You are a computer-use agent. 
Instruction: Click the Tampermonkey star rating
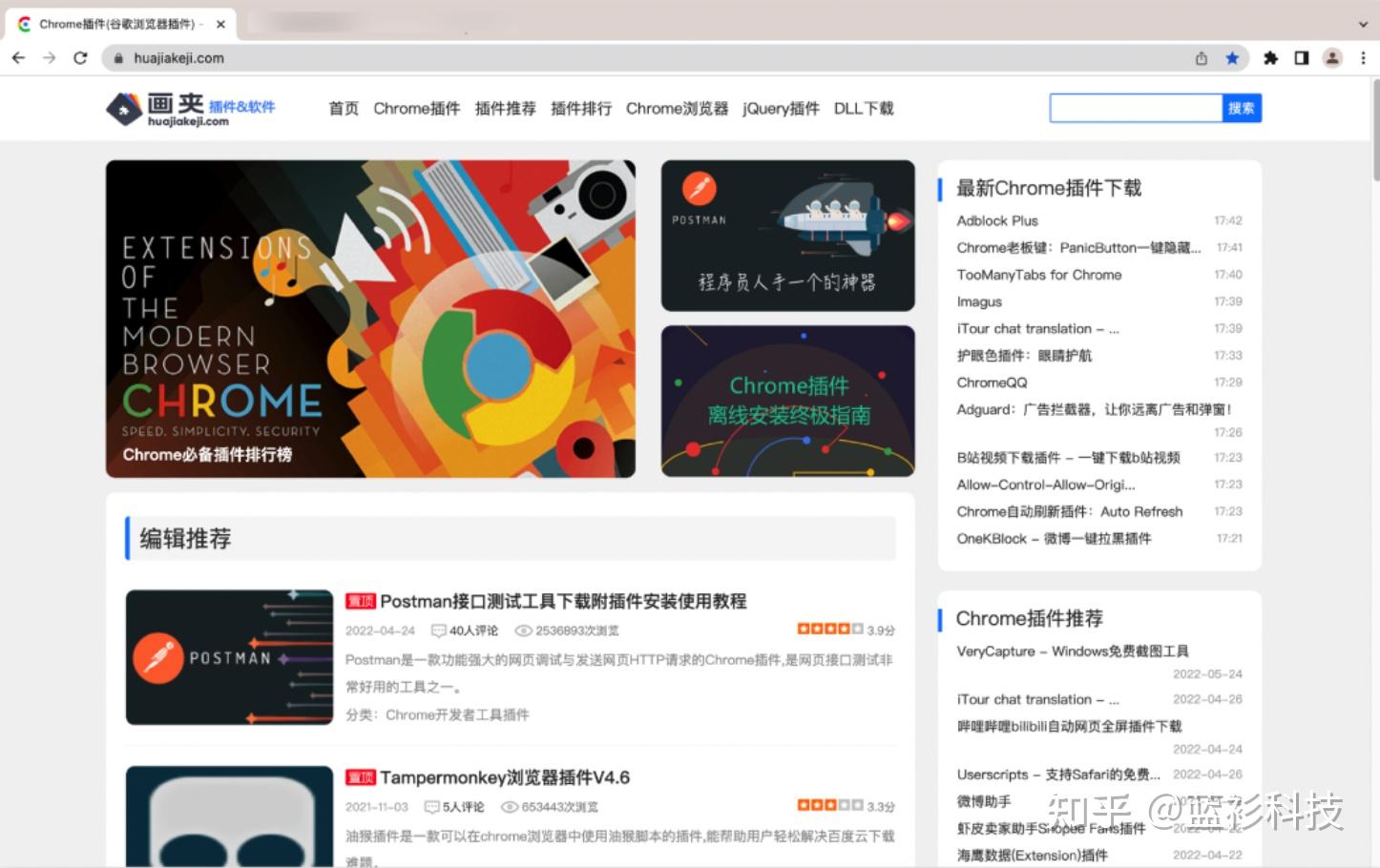click(x=830, y=805)
